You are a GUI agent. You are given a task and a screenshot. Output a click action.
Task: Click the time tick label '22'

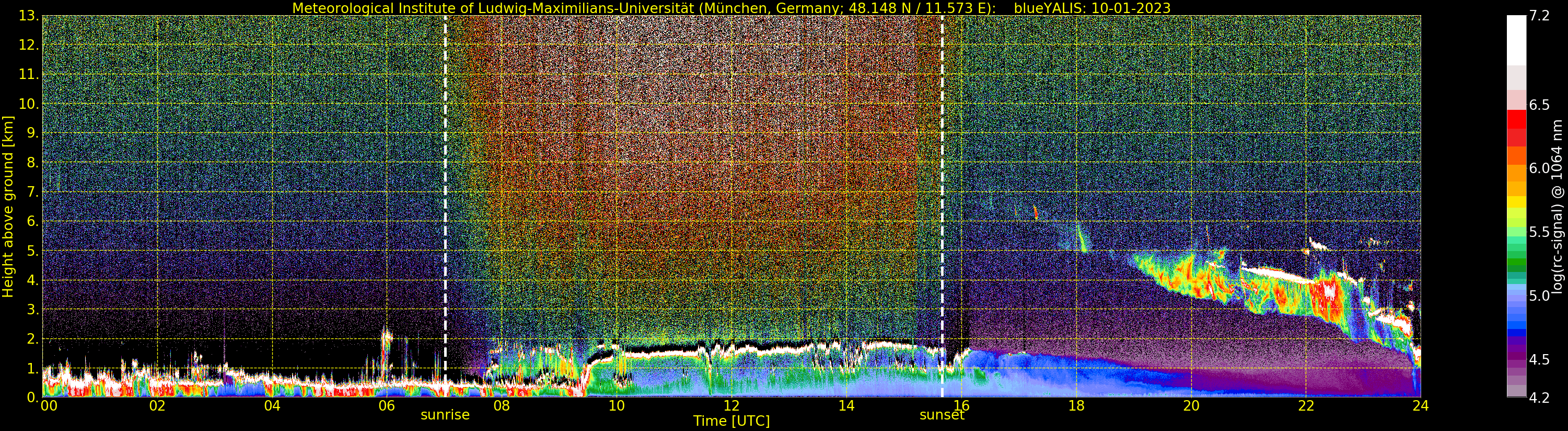point(1306,406)
